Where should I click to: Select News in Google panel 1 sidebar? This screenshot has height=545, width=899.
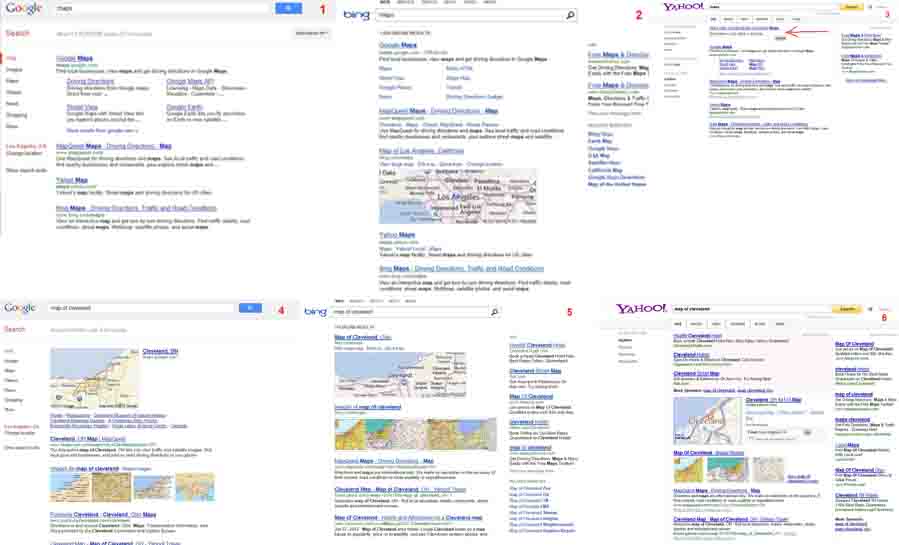coord(12,104)
